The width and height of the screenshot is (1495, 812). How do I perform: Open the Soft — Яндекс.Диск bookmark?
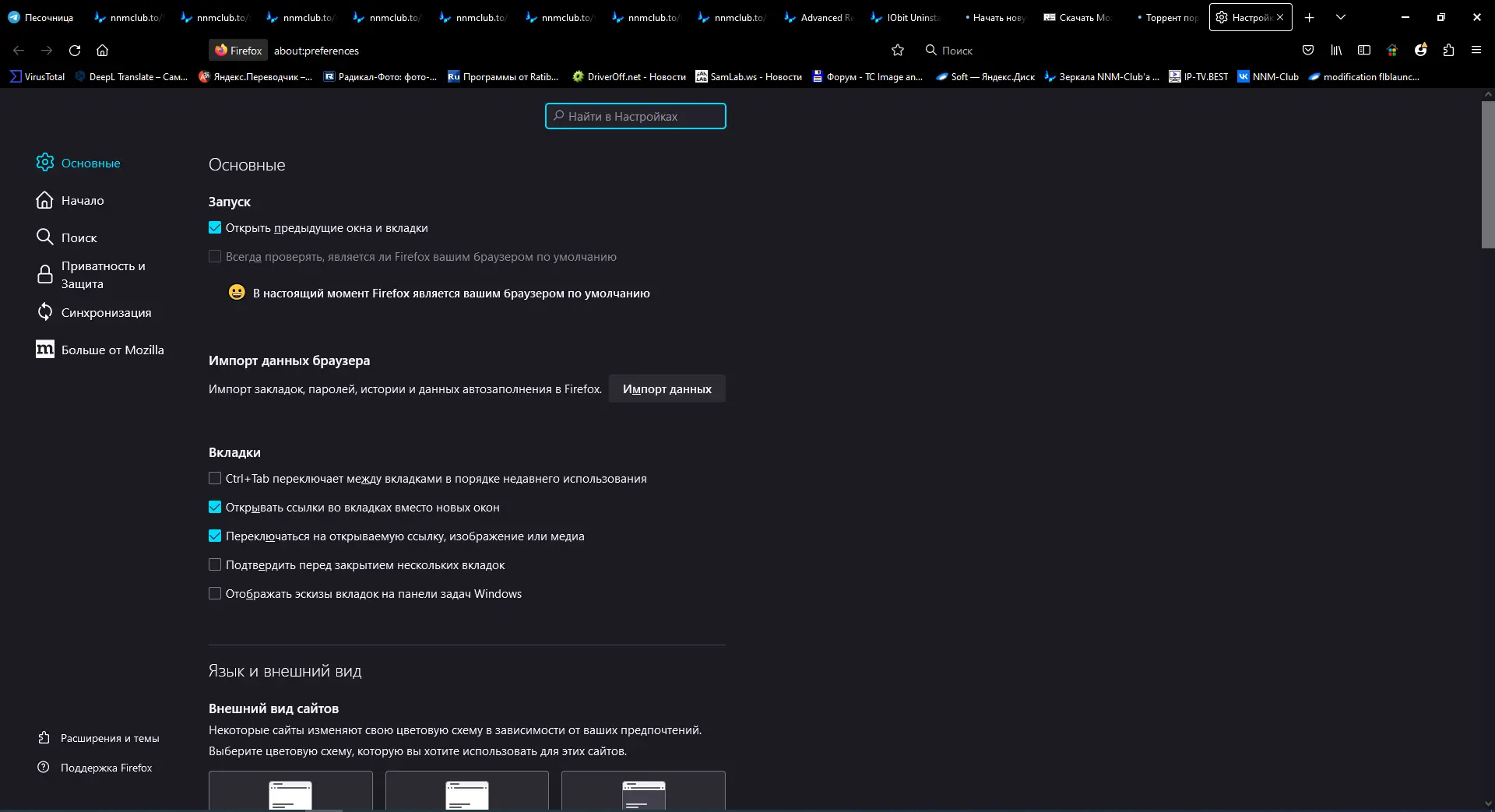click(986, 77)
